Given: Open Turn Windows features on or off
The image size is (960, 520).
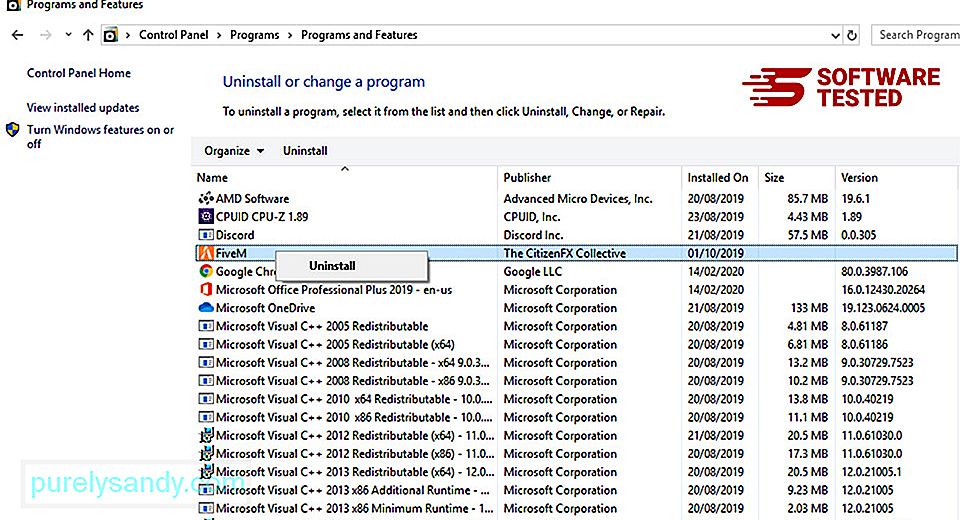Looking at the screenshot, I should click(x=100, y=137).
